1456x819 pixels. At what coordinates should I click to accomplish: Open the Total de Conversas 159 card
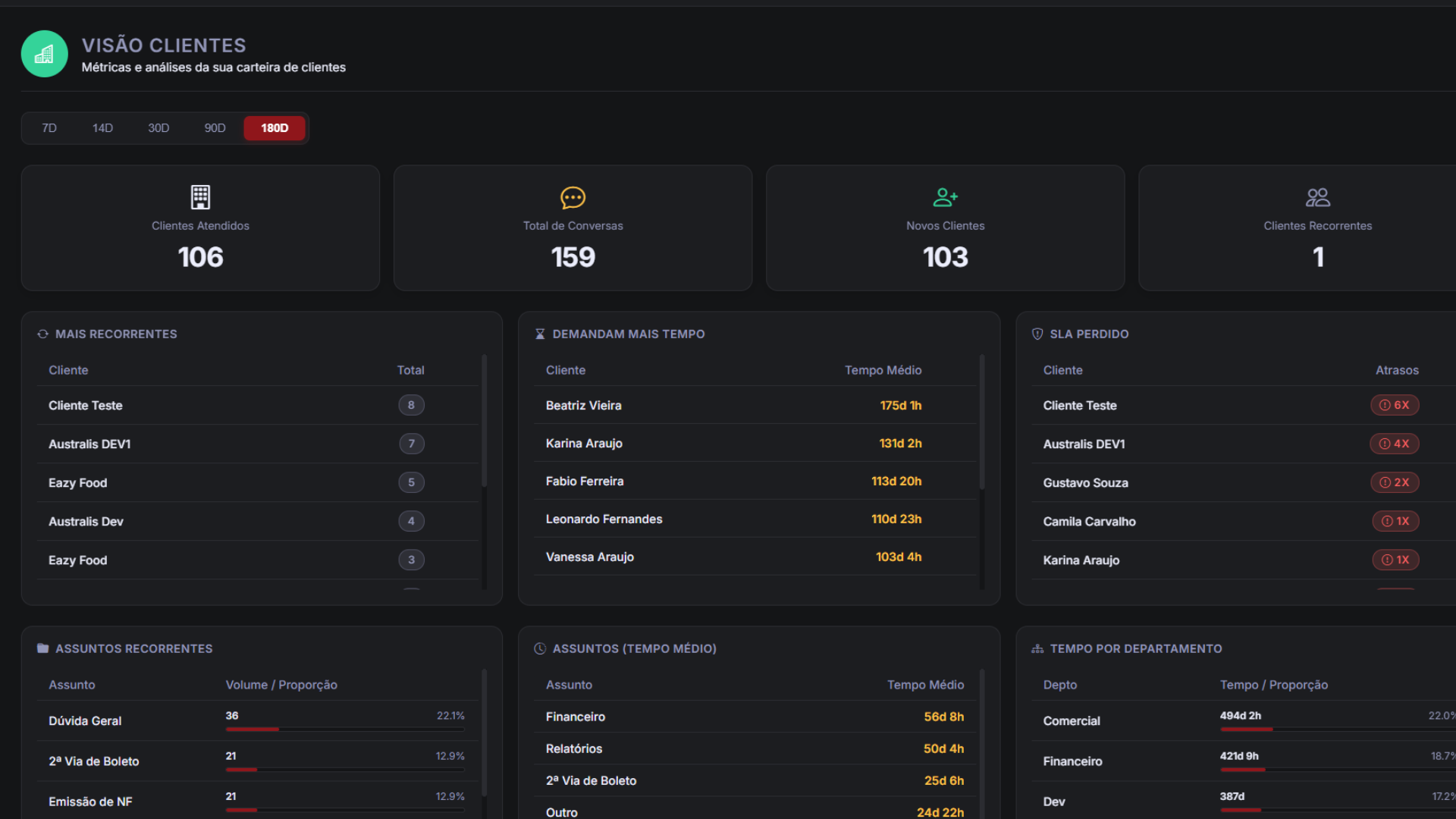tap(573, 228)
